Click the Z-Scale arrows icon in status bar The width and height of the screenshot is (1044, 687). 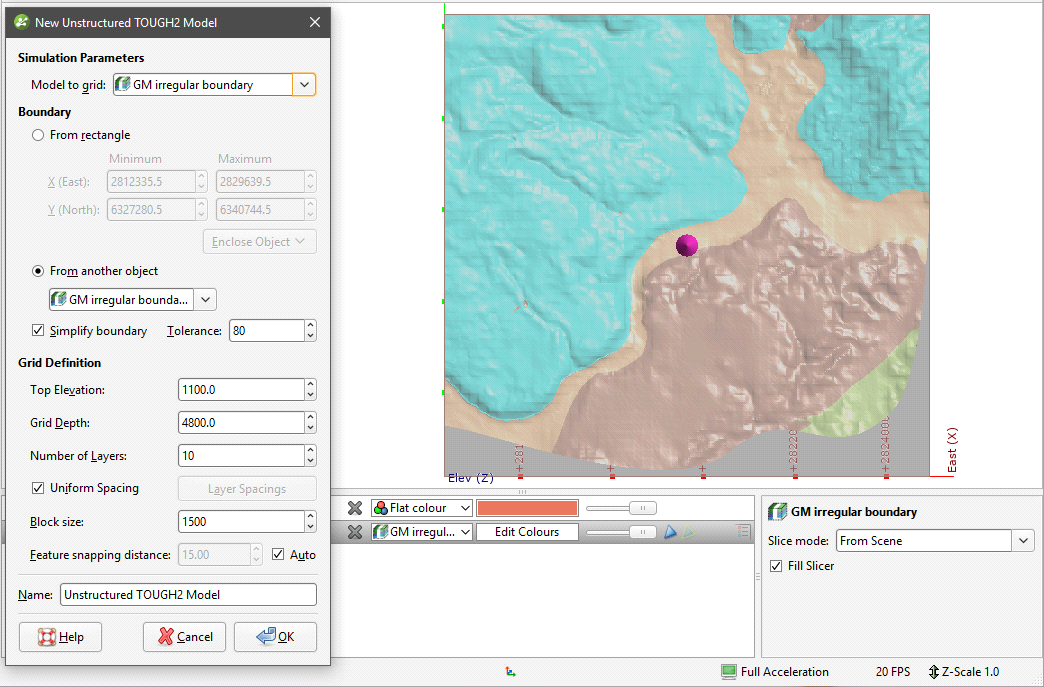[x=934, y=672]
